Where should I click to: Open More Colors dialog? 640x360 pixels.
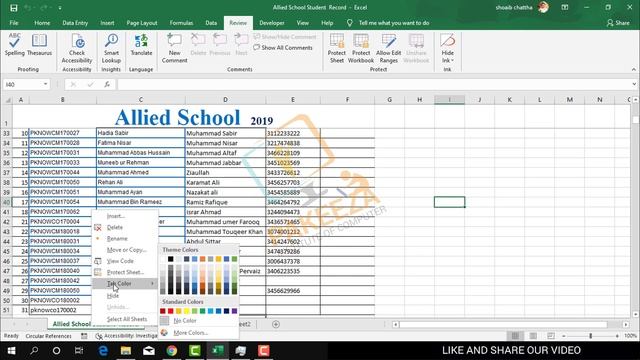[198, 333]
